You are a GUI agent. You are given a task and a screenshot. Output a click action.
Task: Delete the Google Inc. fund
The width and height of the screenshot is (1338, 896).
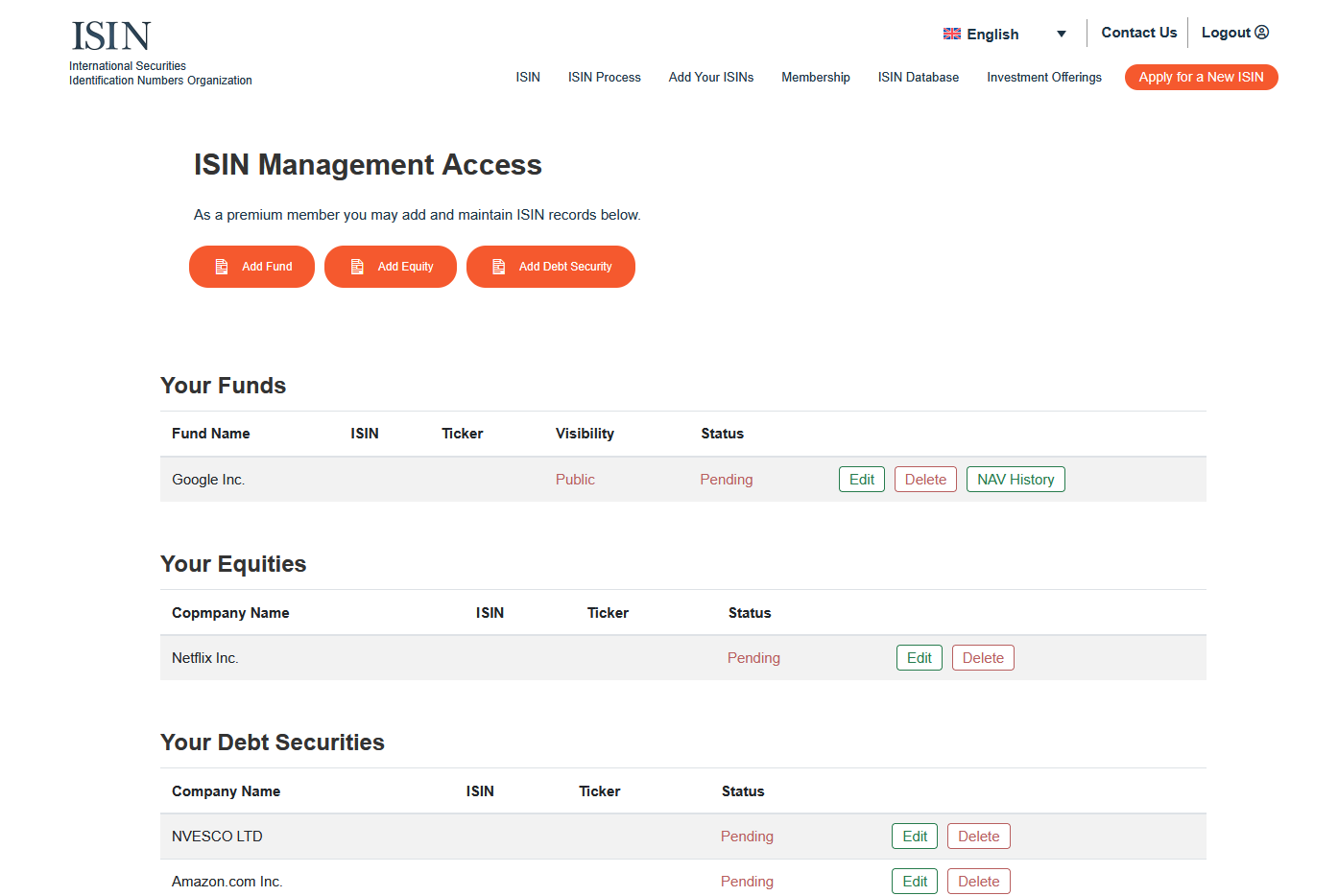(x=925, y=480)
